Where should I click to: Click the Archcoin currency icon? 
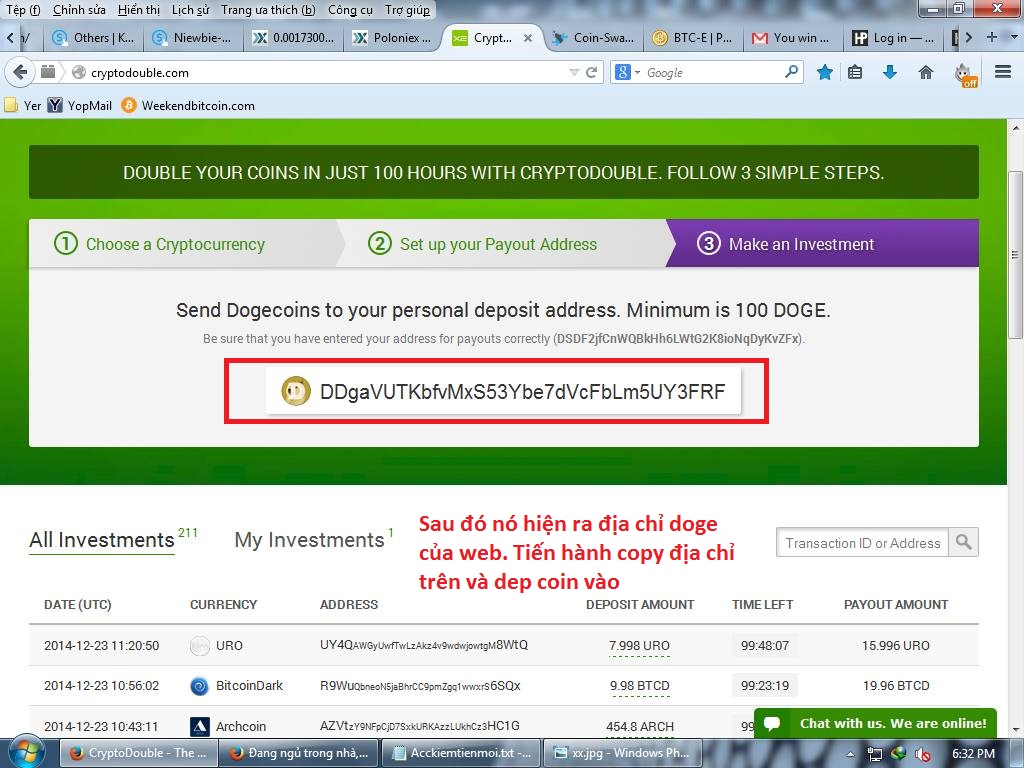199,726
